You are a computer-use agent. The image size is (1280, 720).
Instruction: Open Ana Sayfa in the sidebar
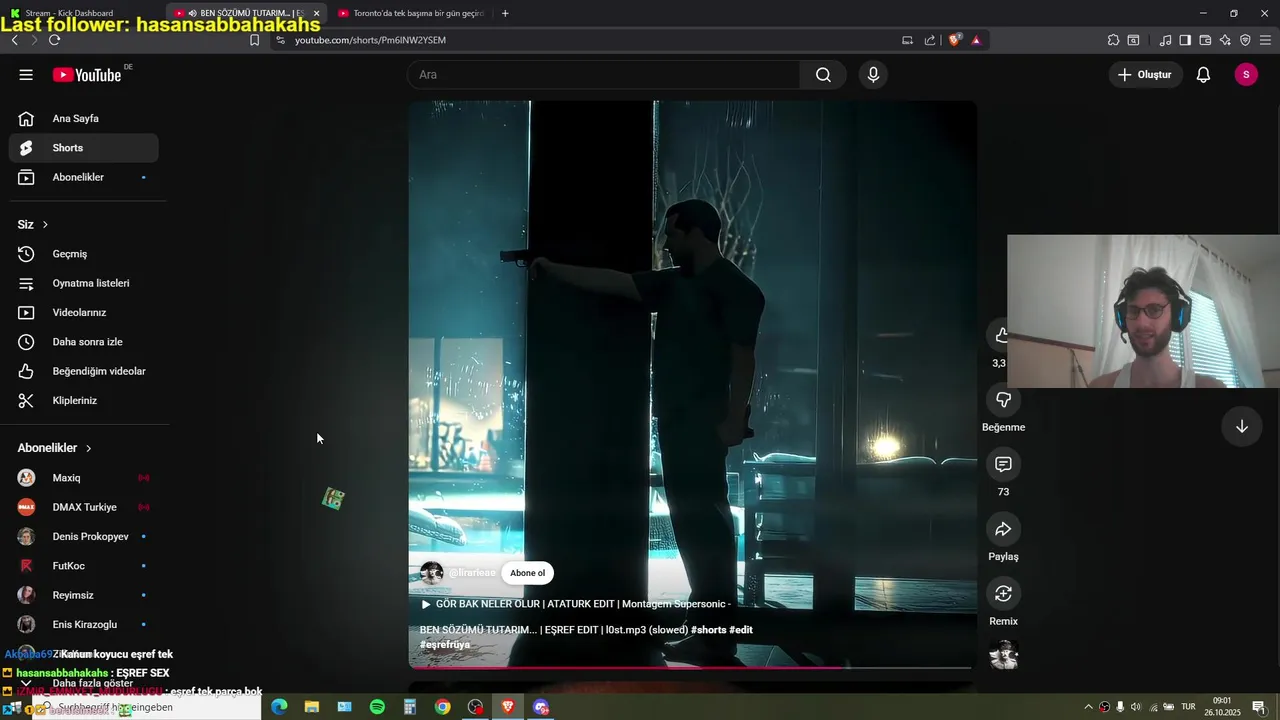click(84, 118)
